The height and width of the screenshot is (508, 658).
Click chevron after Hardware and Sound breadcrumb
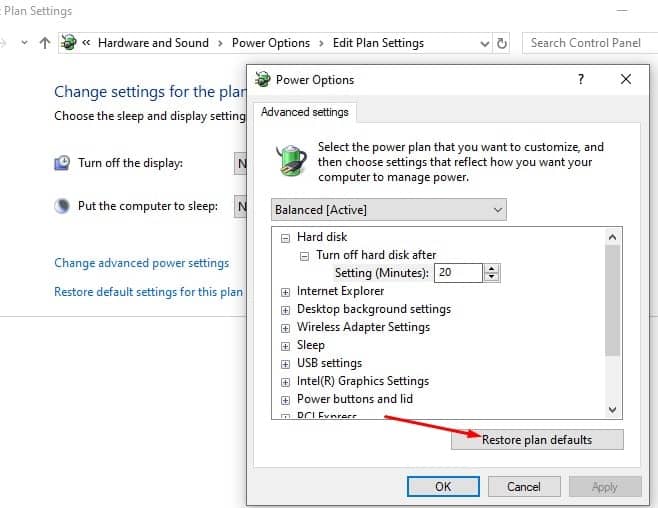click(x=220, y=43)
